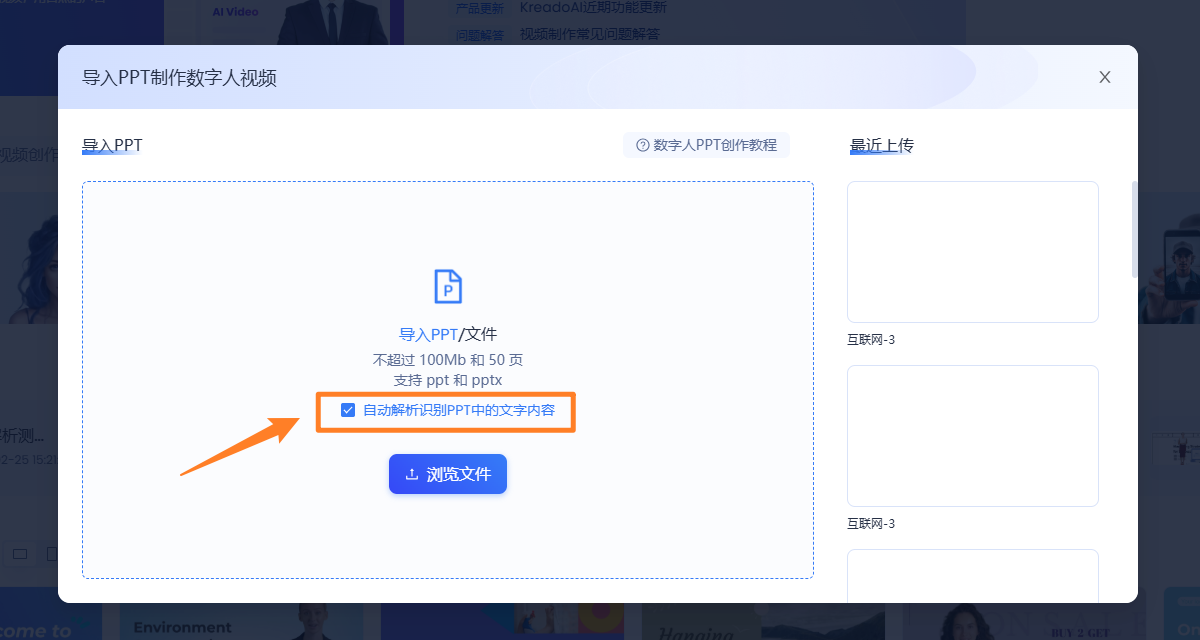Close the import PPT dialog
Image resolution: width=1200 pixels, height=640 pixels.
click(x=1105, y=77)
